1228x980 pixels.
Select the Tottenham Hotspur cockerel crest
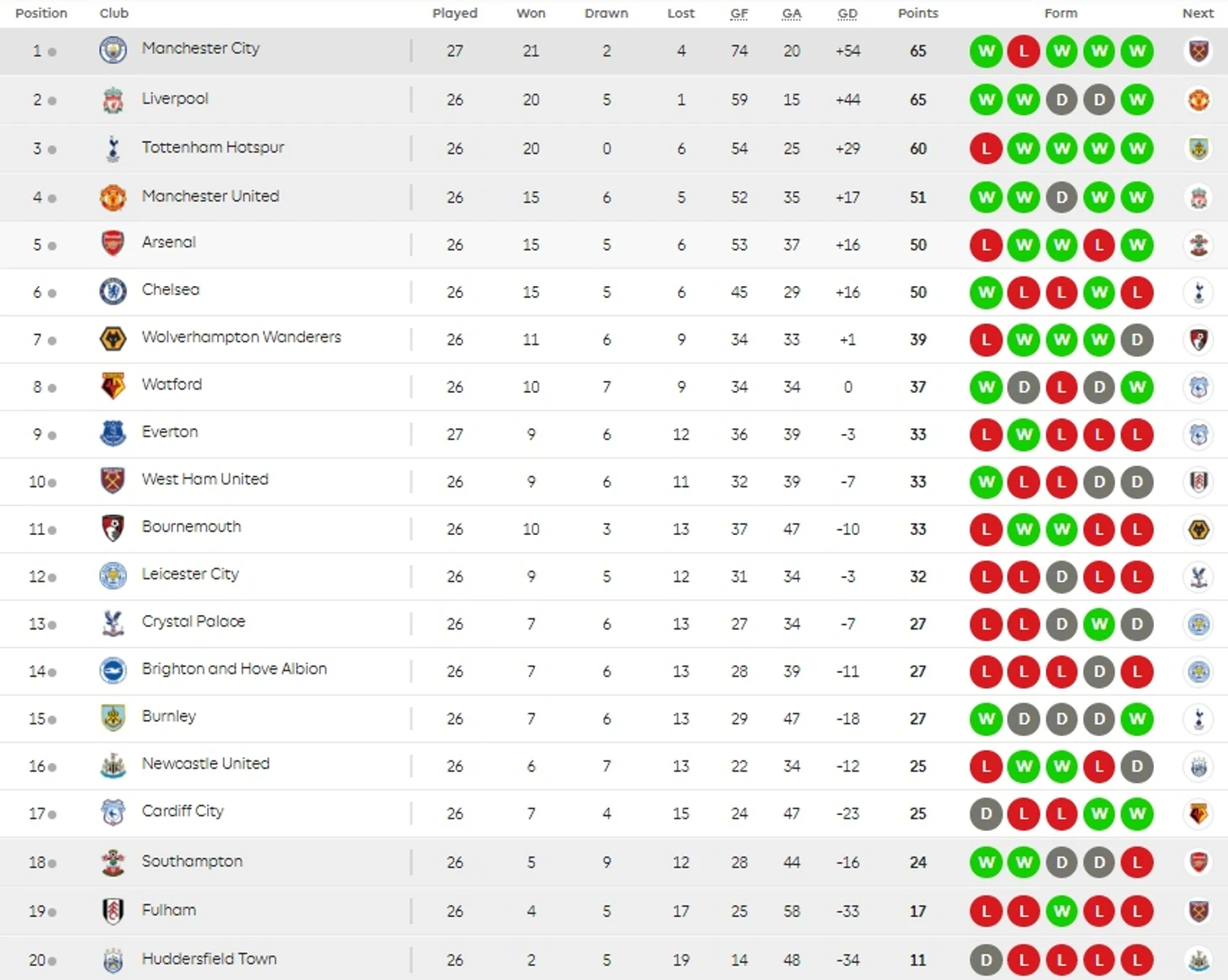pyautogui.click(x=113, y=148)
